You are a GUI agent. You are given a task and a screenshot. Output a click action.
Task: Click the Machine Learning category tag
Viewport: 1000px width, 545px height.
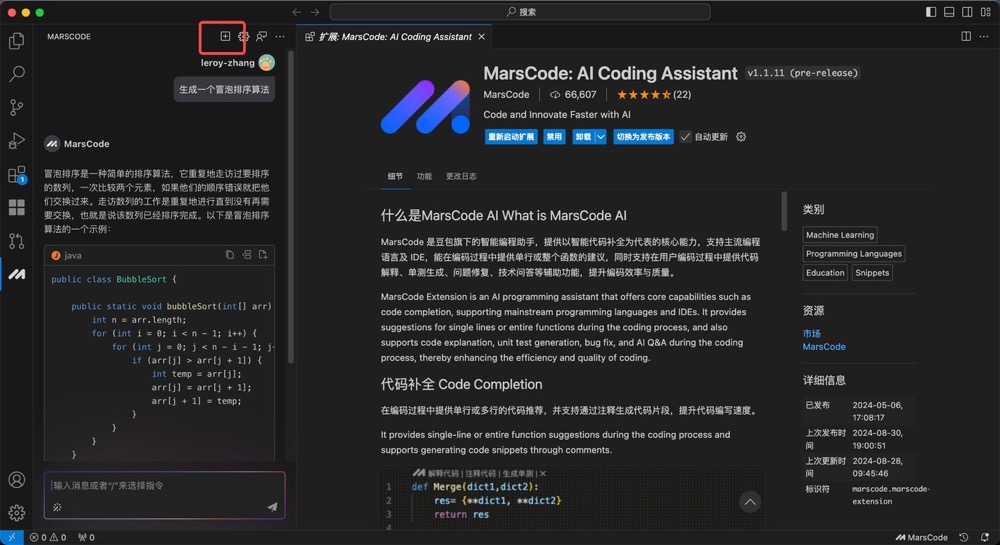coord(839,235)
